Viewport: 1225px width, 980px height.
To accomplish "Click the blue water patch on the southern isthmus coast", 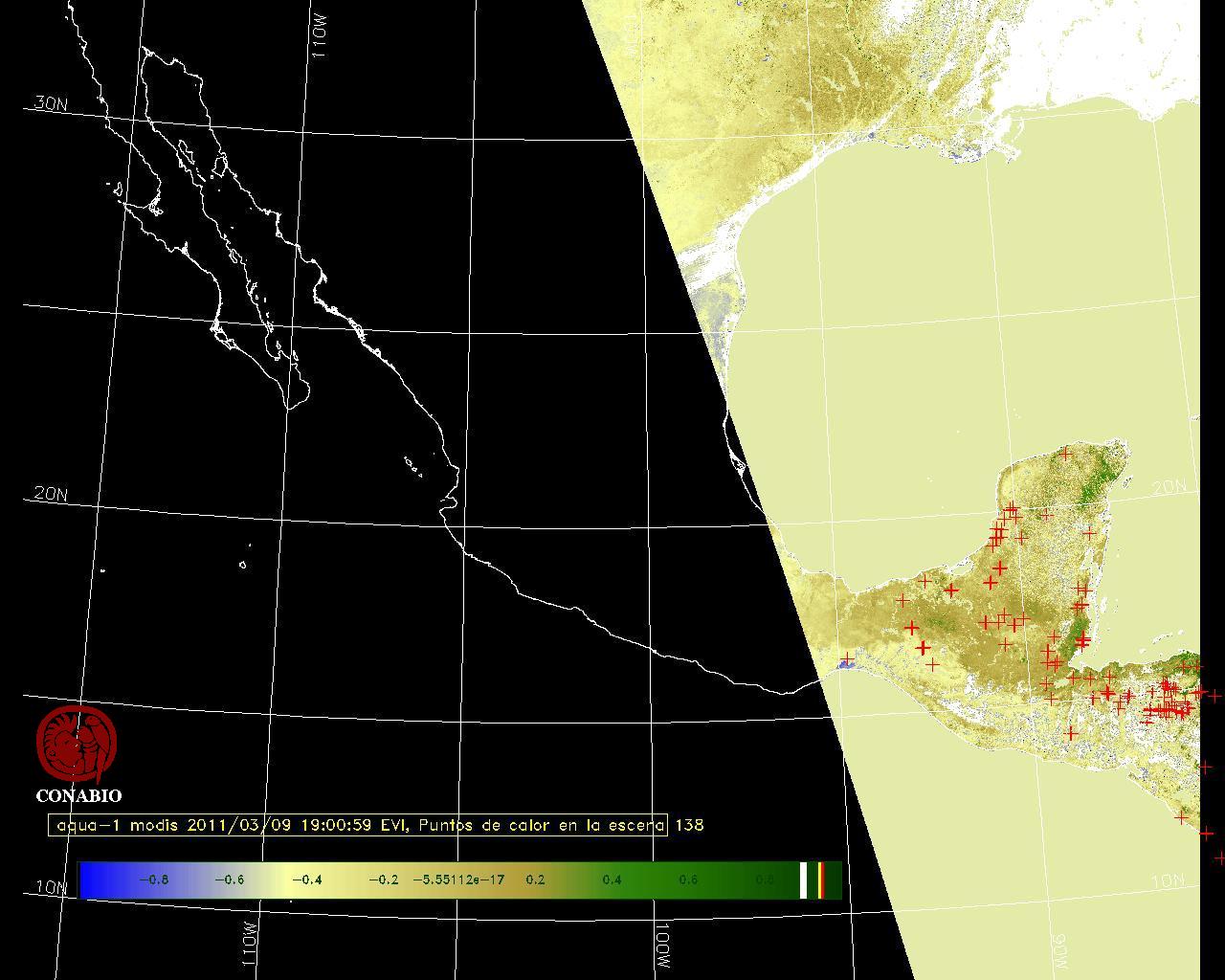I will point(845,664).
